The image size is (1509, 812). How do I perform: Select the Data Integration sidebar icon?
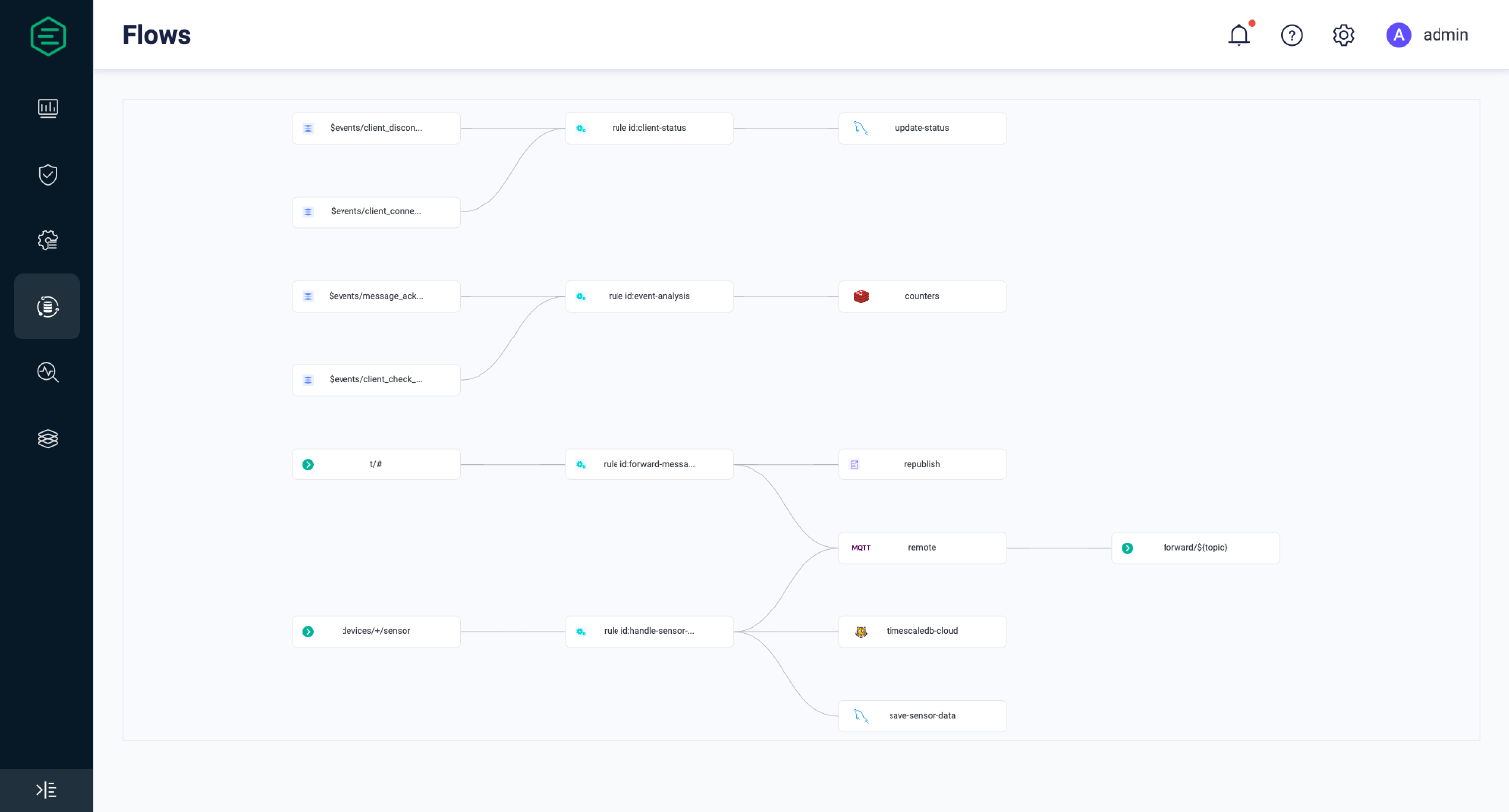48,307
